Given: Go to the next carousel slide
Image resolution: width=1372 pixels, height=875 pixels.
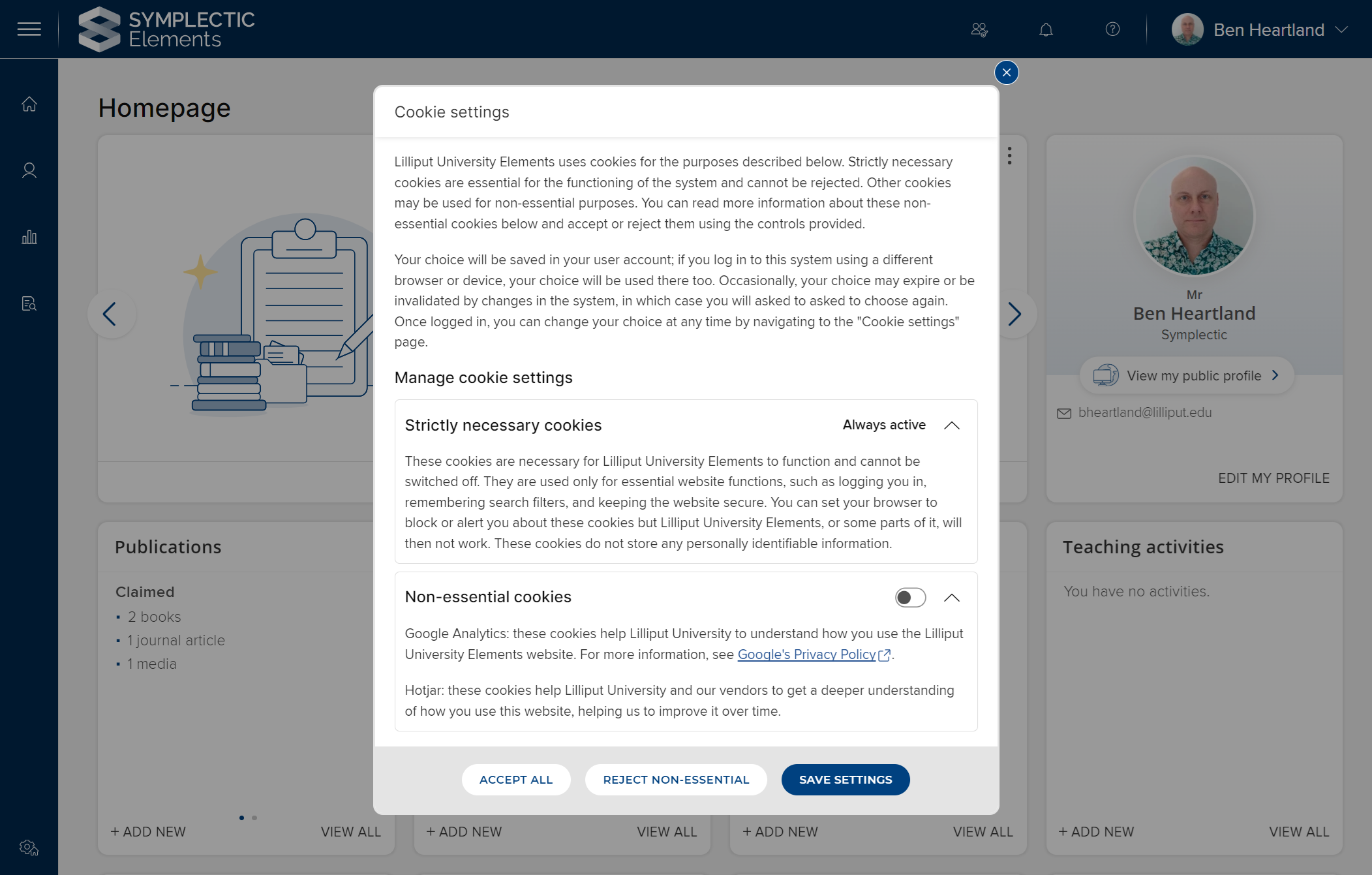Looking at the screenshot, I should click(x=1014, y=314).
